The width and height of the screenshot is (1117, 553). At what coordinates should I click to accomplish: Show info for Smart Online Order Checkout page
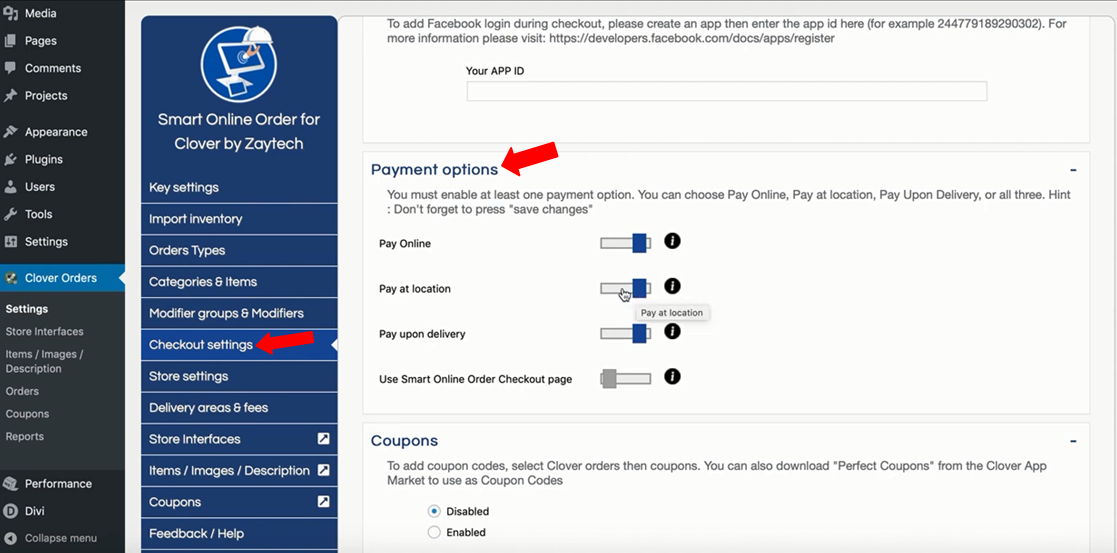click(672, 376)
